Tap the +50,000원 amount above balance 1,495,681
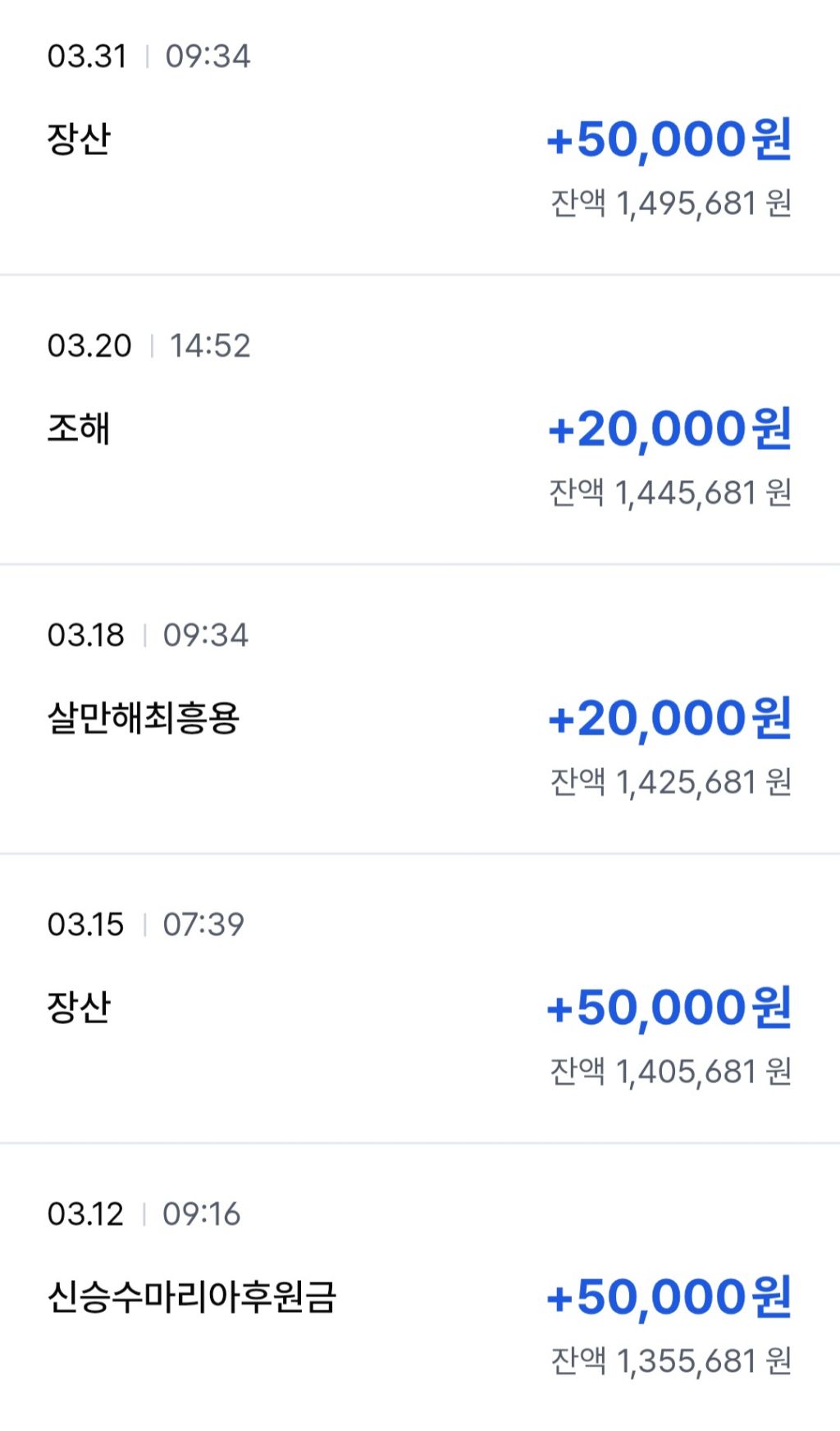 point(669,139)
